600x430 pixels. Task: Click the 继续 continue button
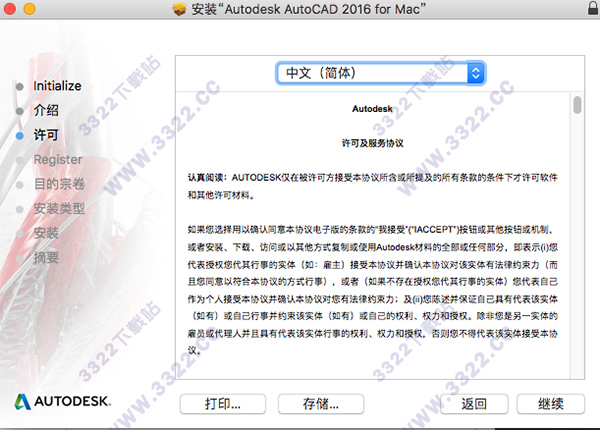pos(551,404)
